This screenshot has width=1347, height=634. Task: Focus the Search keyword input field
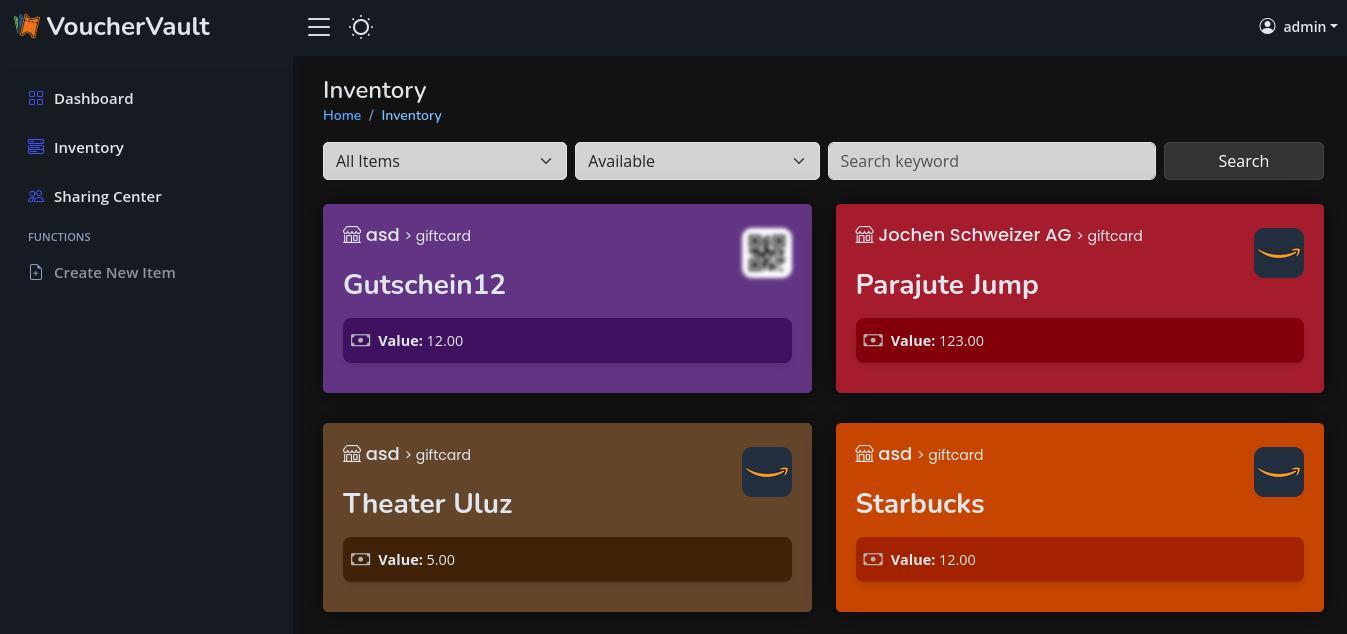click(x=991, y=161)
